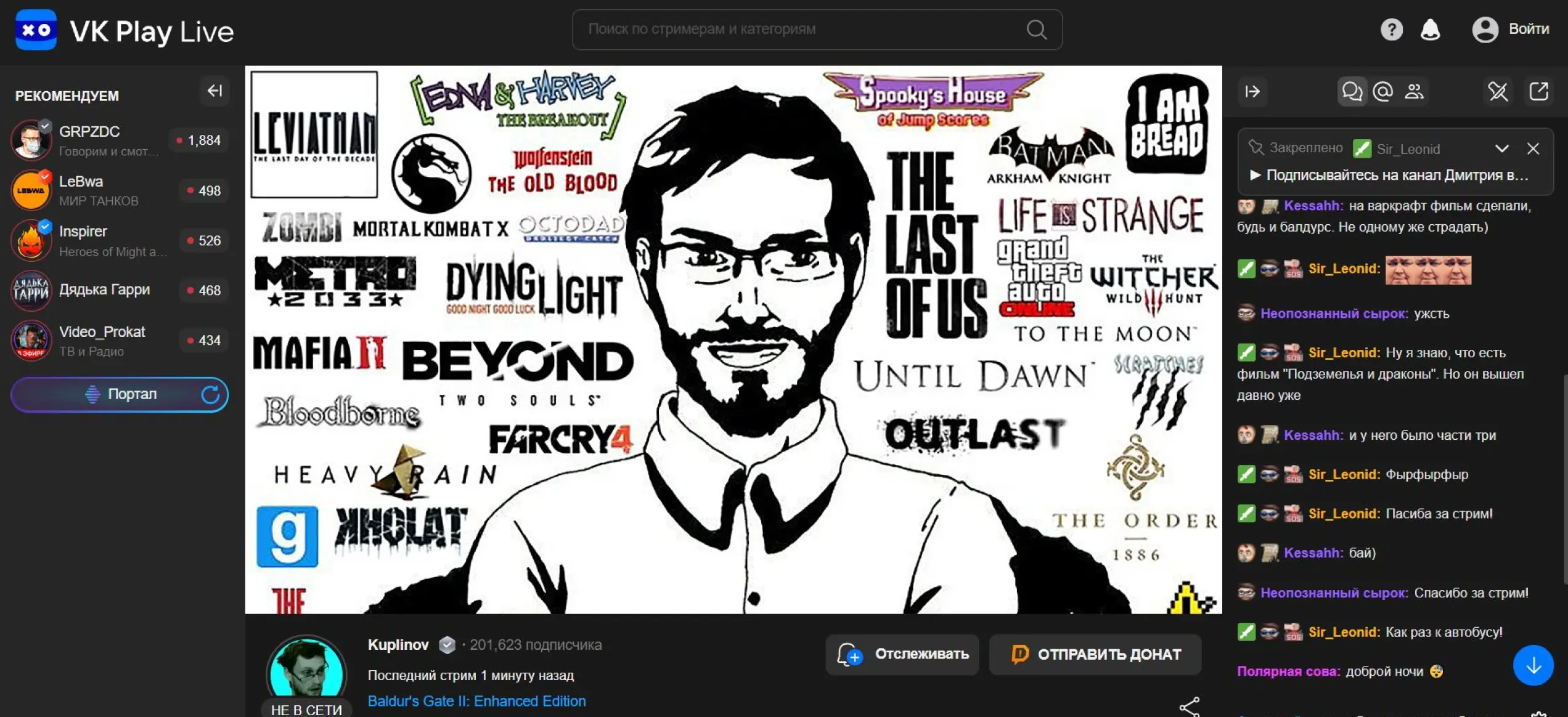Focus the streamer and category search field
The height and width of the screenshot is (717, 1568).
click(801, 30)
